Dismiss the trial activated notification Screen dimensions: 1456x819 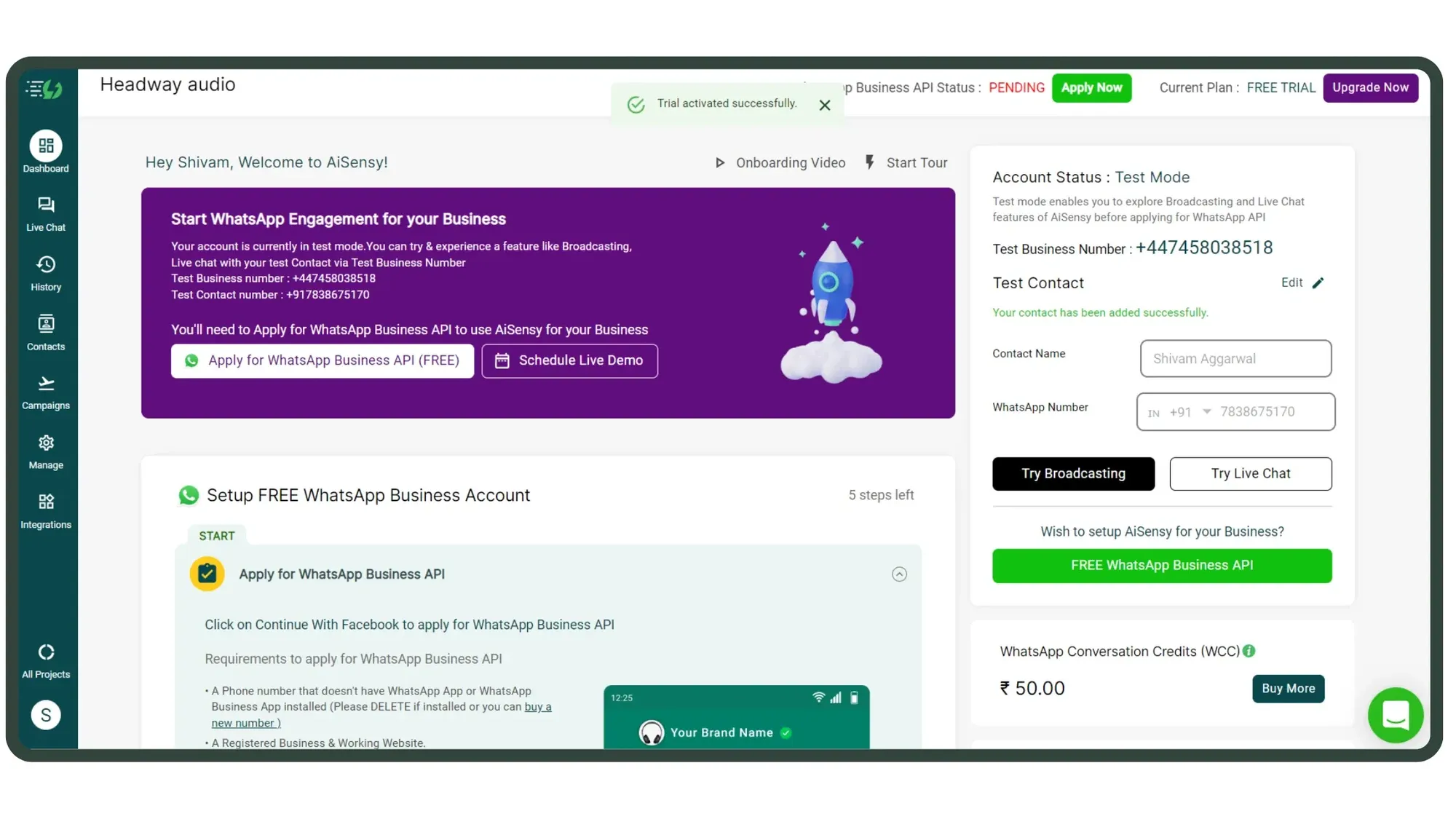(824, 103)
